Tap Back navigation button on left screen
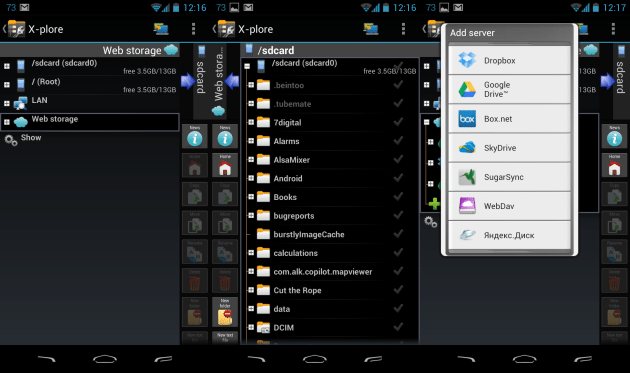630x373 pixels. (x=47, y=359)
